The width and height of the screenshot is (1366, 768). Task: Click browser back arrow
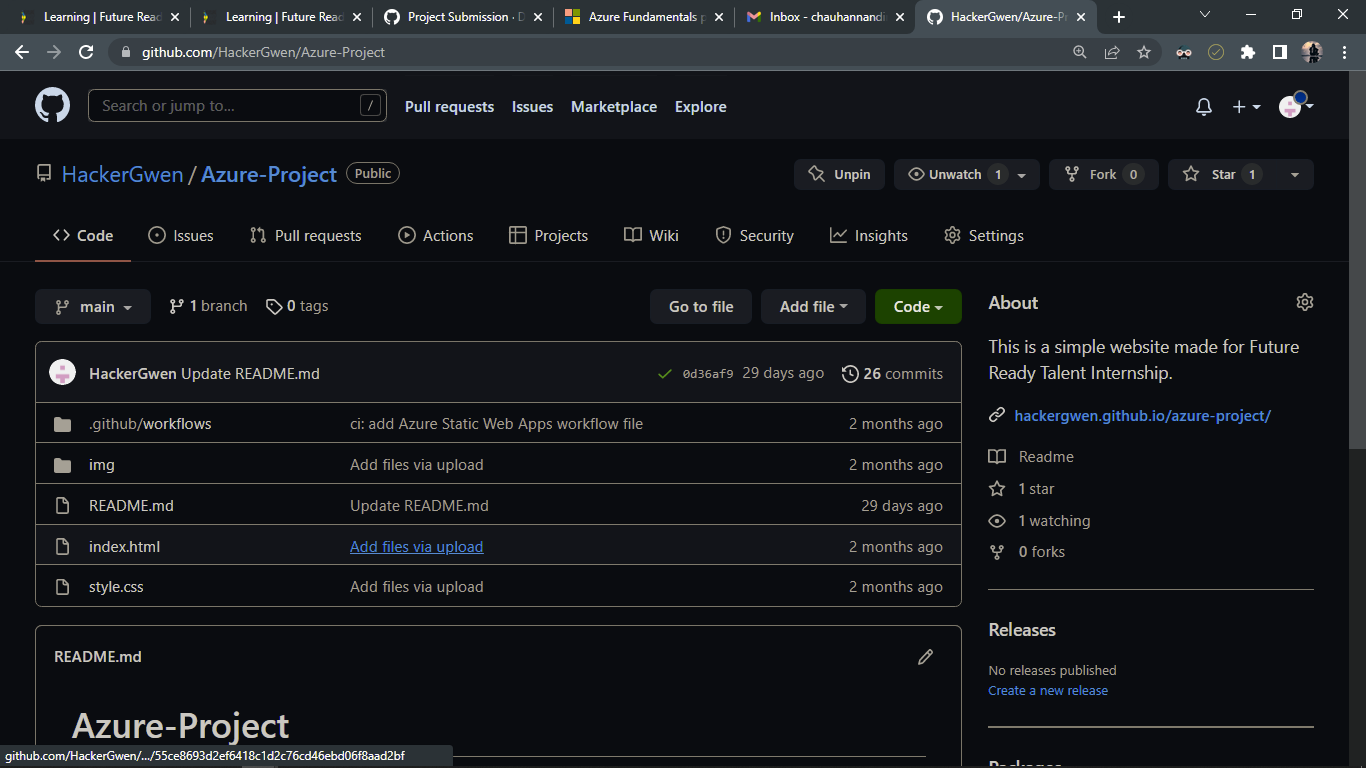point(22,52)
